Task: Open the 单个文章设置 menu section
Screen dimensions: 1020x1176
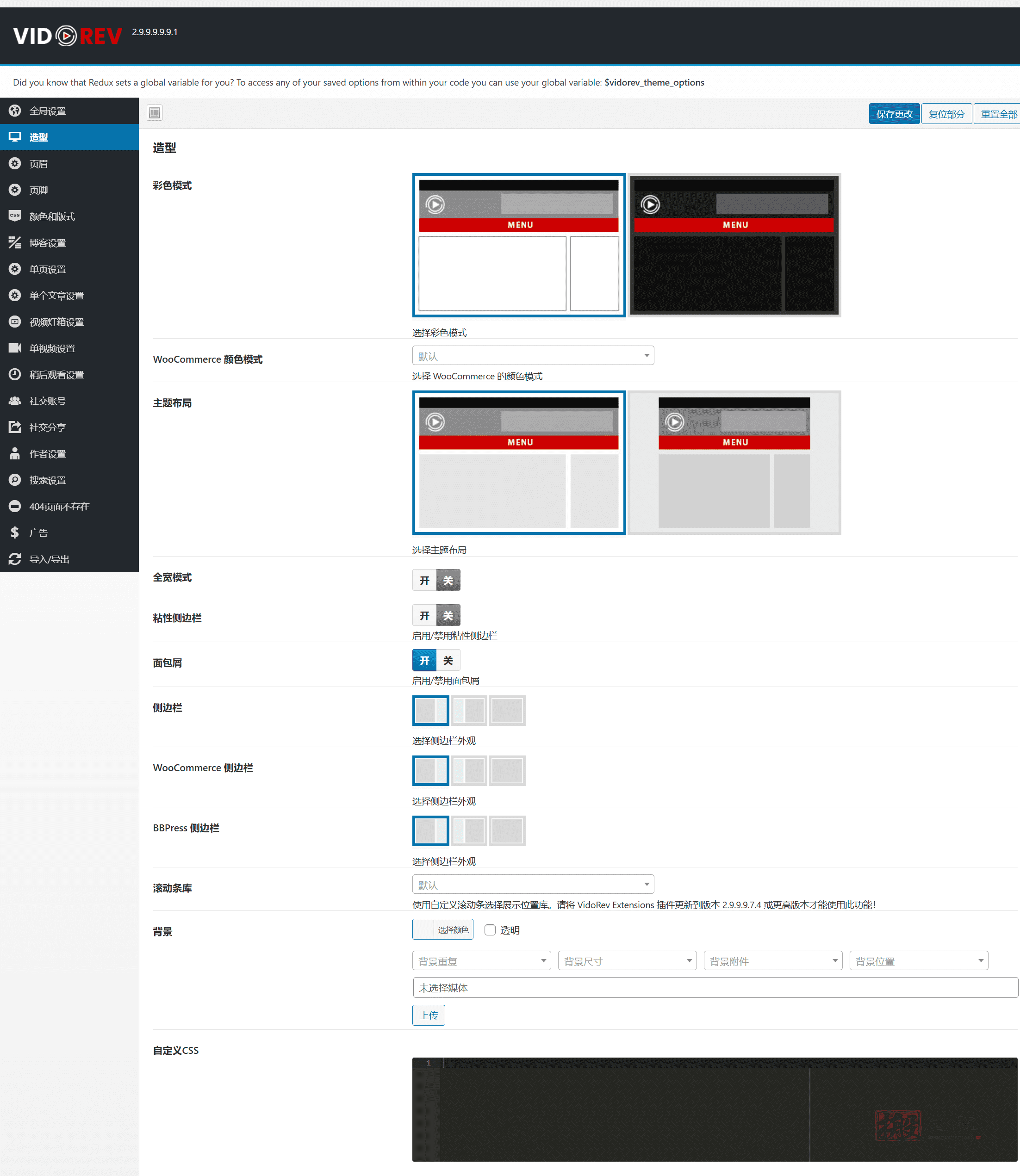Action: 69,295
